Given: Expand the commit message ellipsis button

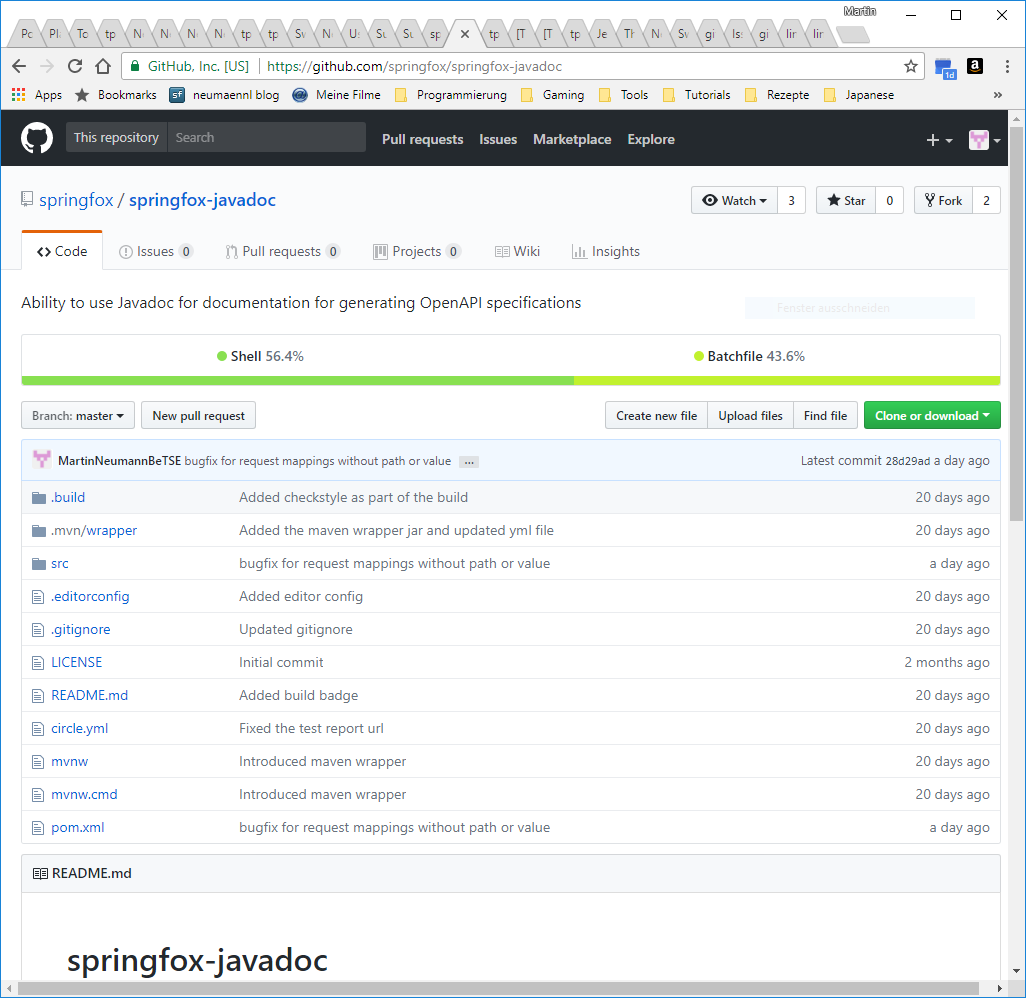Looking at the screenshot, I should tap(468, 461).
